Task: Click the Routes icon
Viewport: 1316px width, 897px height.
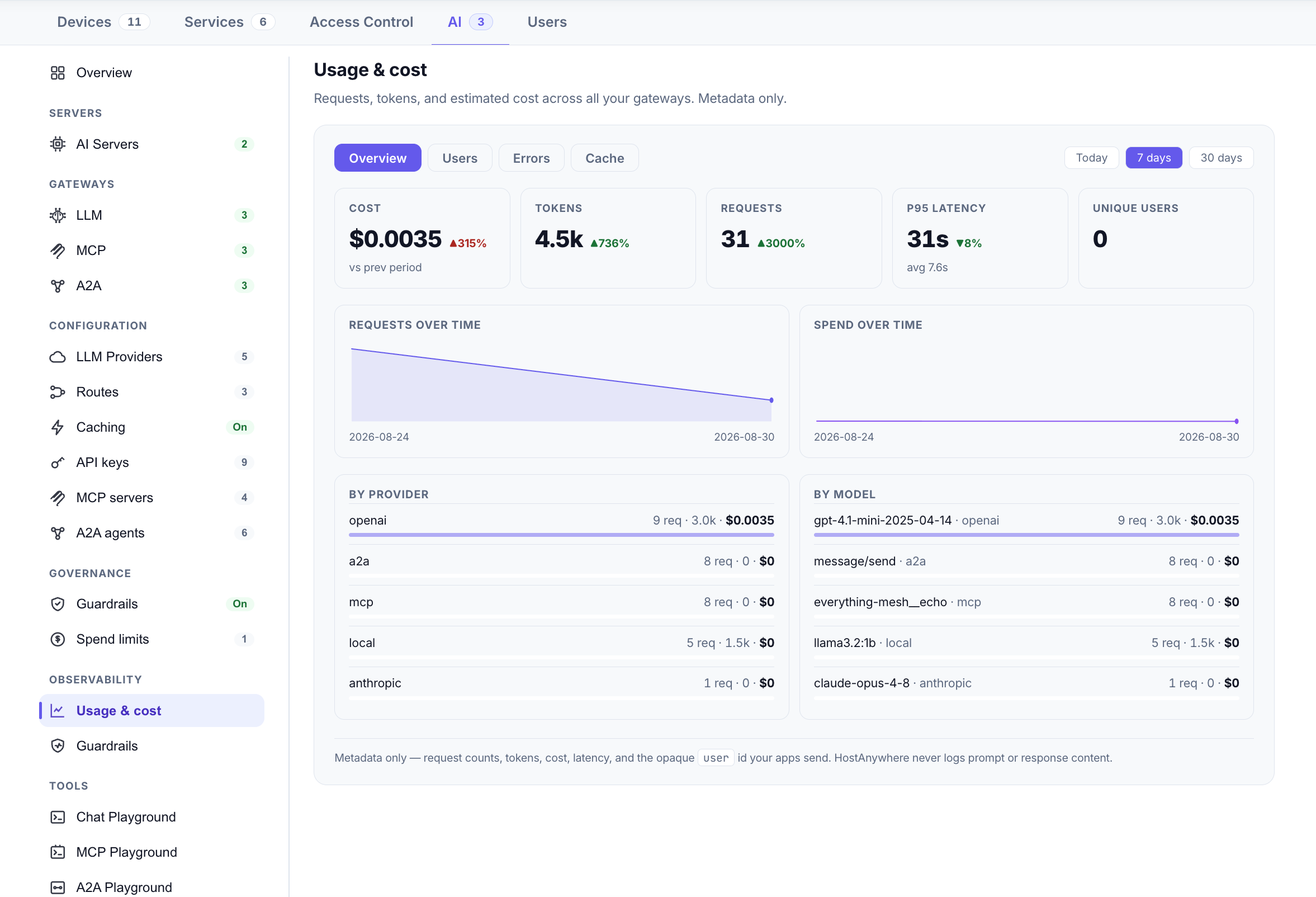Action: pos(58,392)
